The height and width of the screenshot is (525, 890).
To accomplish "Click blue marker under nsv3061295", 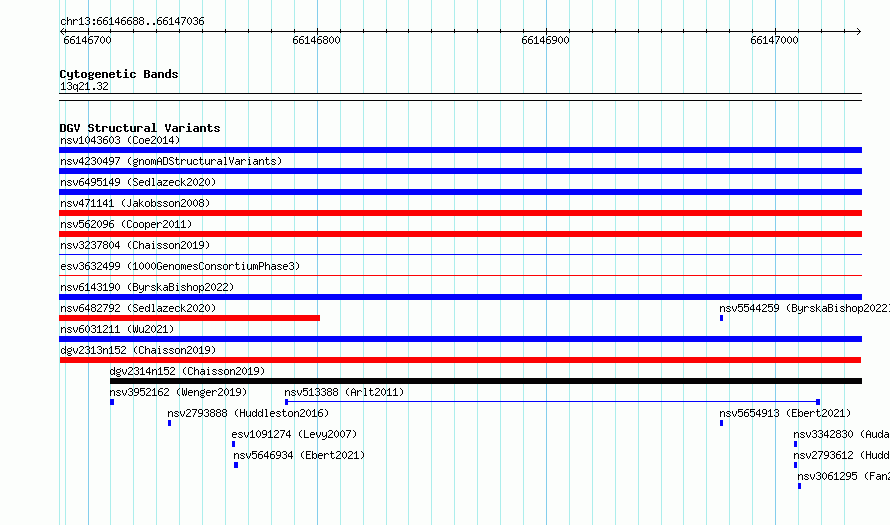I will point(799,486).
